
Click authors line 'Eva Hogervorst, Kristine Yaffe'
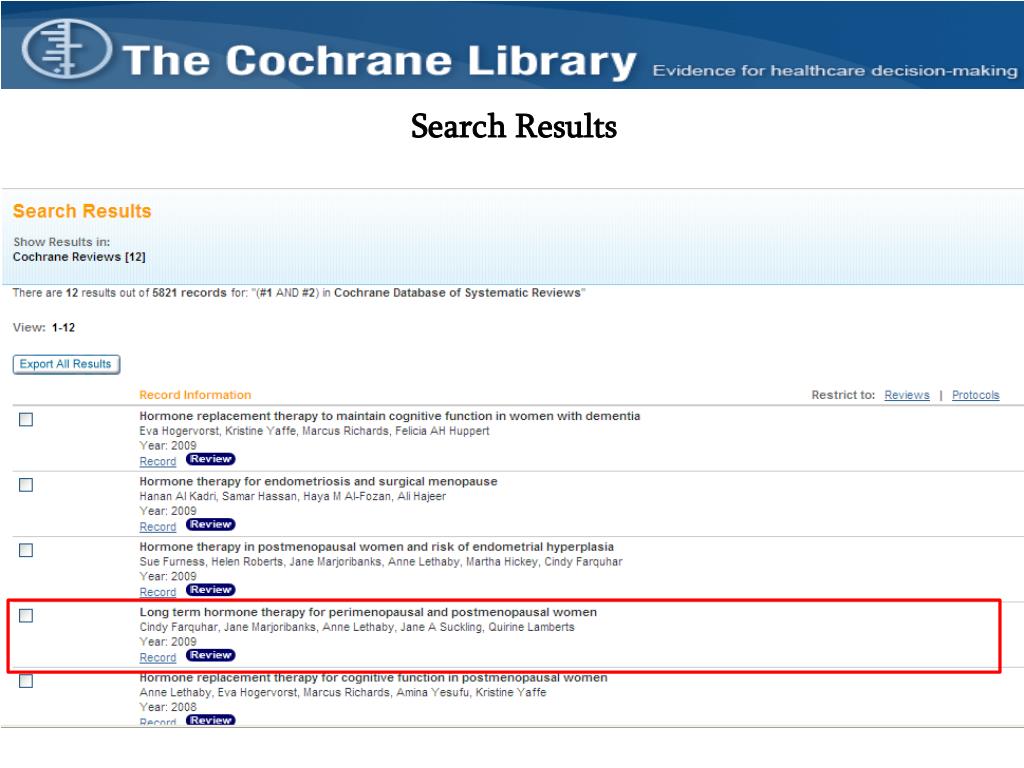pos(314,431)
